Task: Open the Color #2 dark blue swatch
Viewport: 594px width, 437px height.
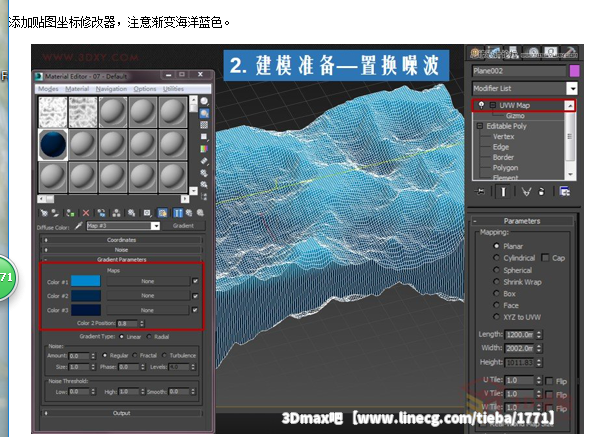Action: coord(86,295)
